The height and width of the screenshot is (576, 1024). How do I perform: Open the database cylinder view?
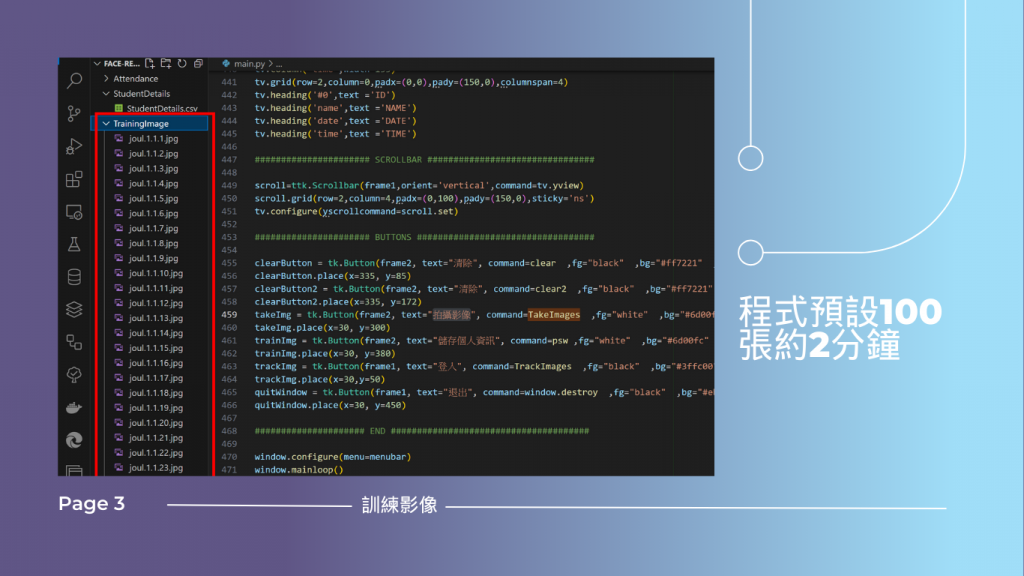pos(74,277)
